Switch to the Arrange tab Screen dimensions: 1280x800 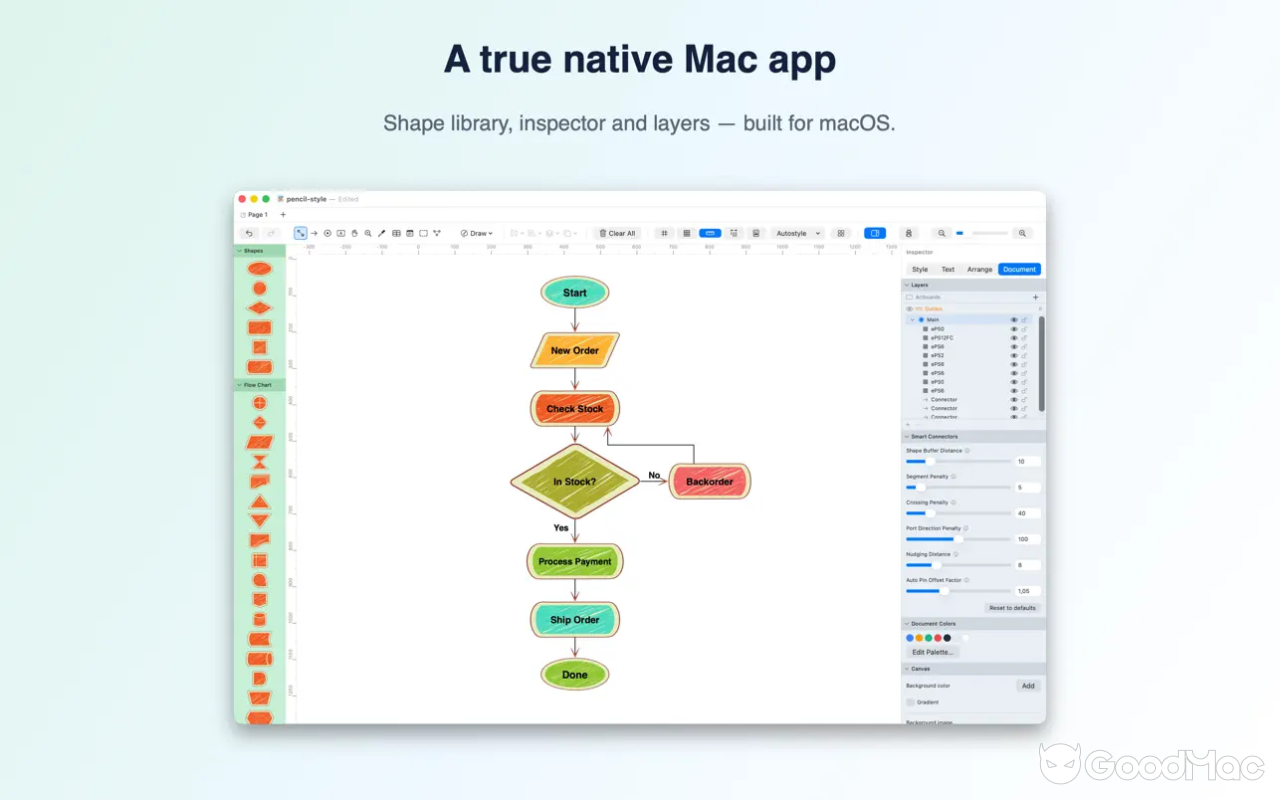pos(980,269)
